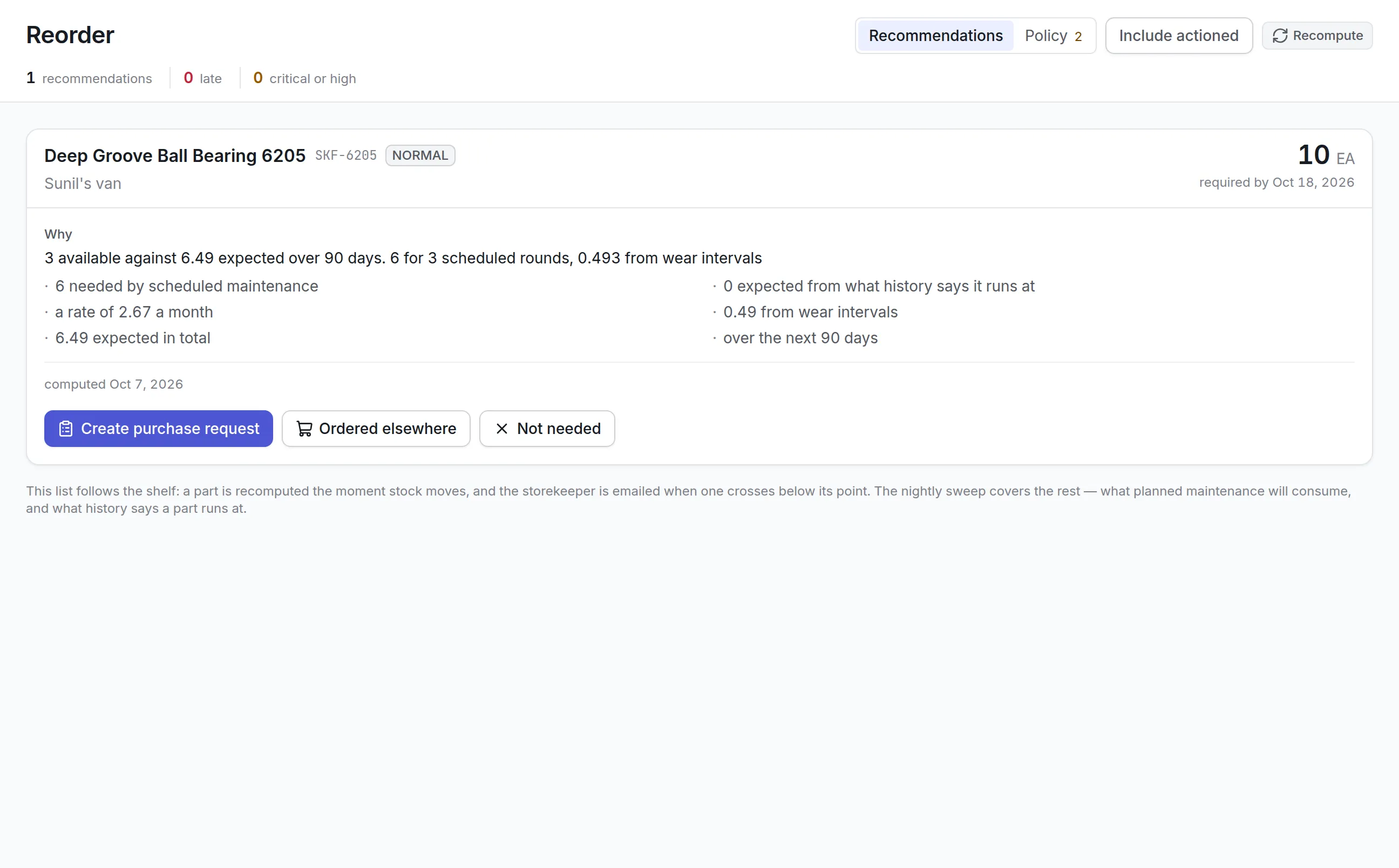Click the NORMAL priority badge
The height and width of the screenshot is (868, 1399).
[420, 155]
